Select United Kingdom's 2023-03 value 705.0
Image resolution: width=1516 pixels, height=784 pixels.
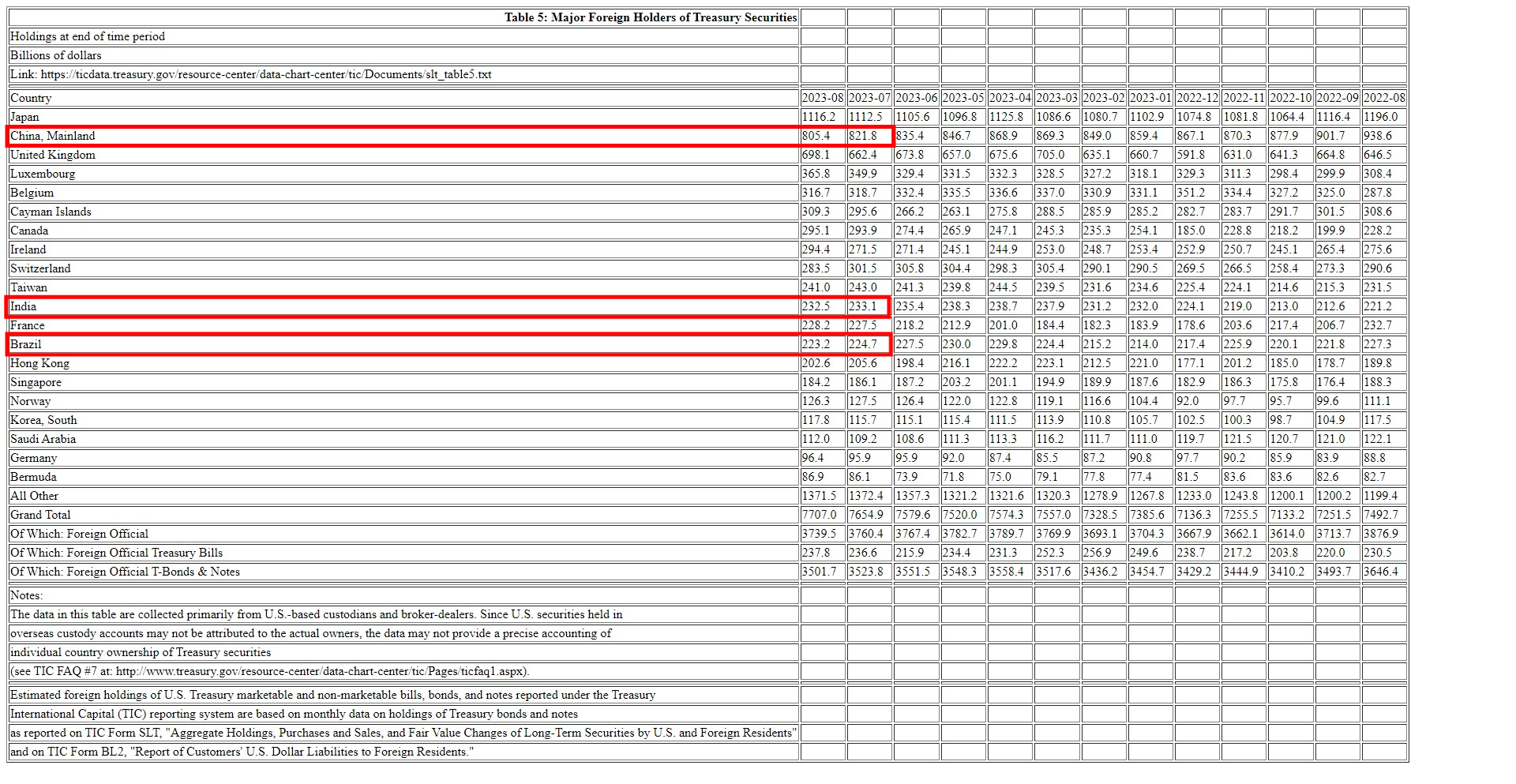(x=1056, y=155)
